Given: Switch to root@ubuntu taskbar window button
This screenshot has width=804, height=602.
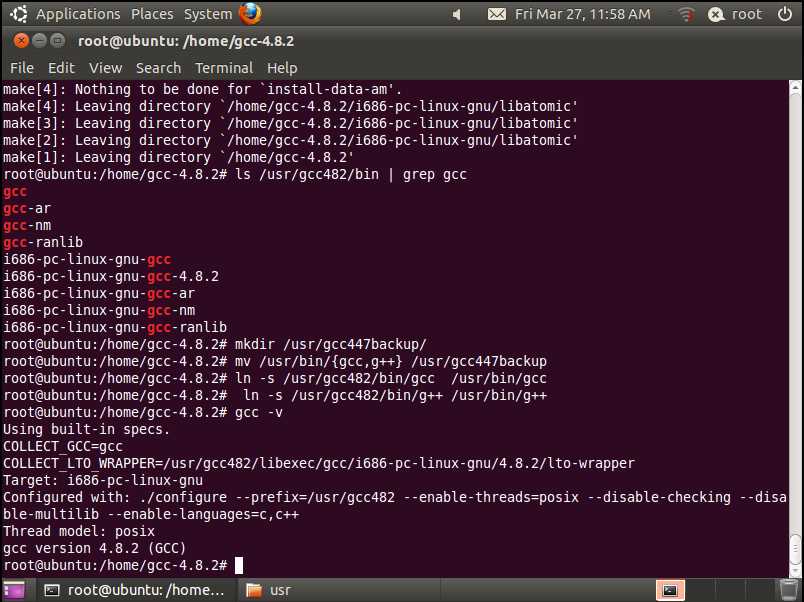Looking at the screenshot, I should 136,590.
